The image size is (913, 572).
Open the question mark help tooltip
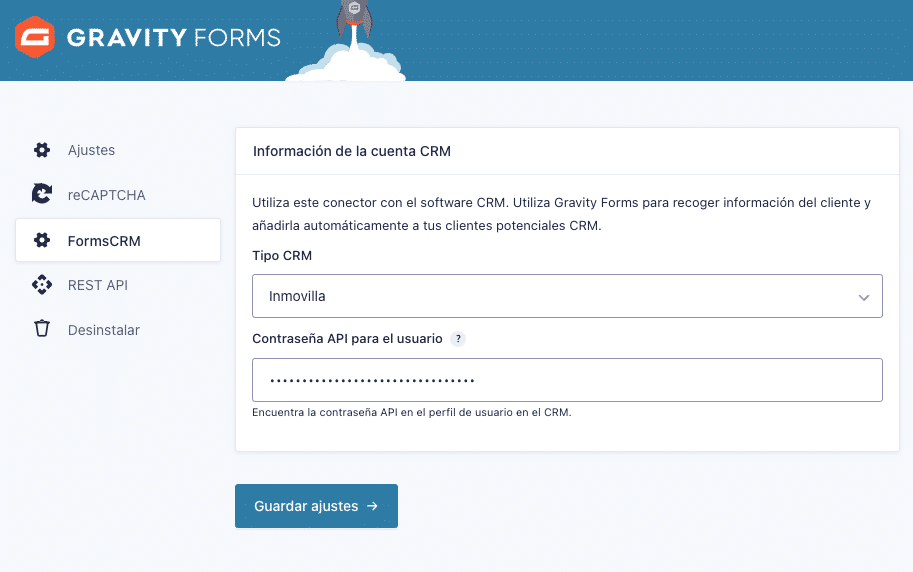(x=458, y=339)
